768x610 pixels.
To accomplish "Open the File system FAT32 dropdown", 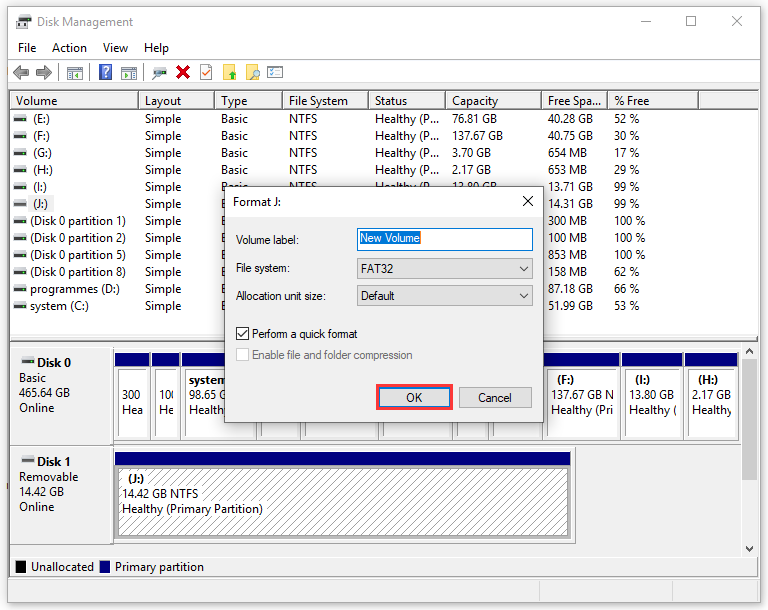I will (x=444, y=268).
